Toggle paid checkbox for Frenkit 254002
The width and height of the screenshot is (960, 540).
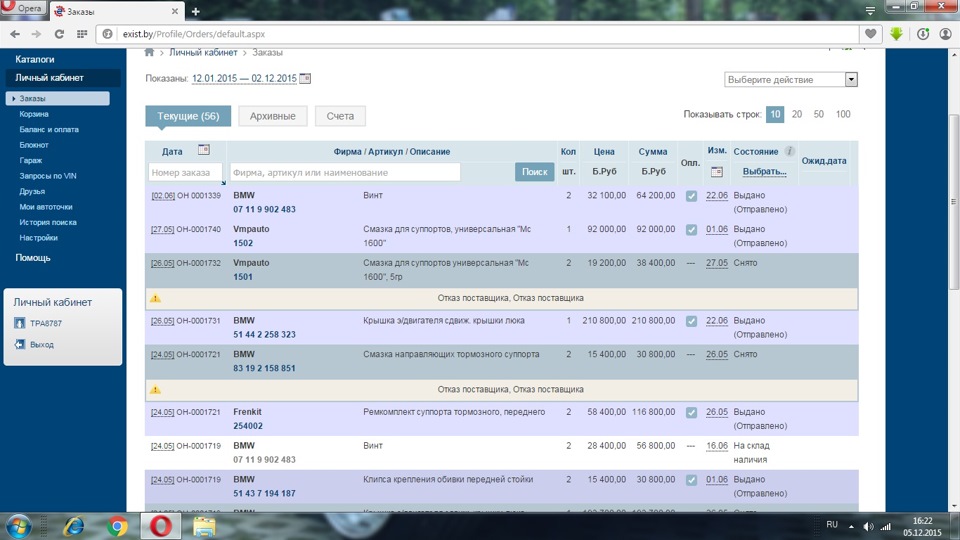coord(691,413)
